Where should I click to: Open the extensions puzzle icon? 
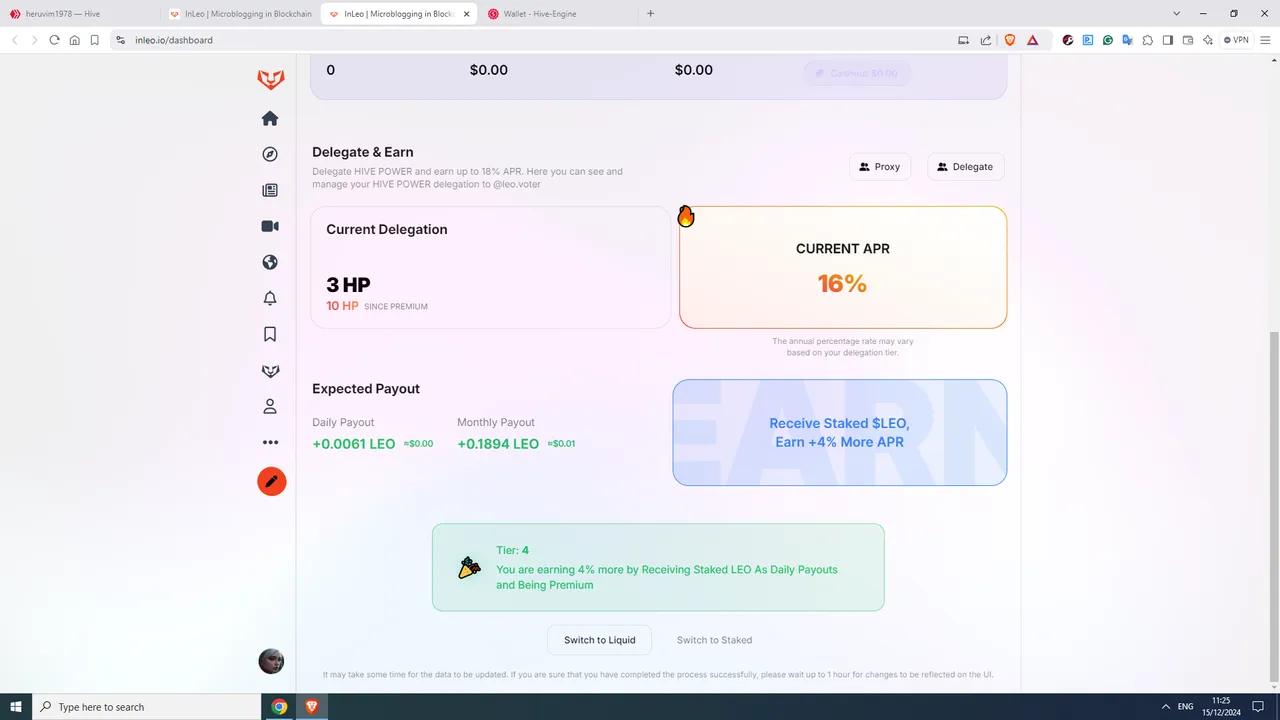click(x=1147, y=40)
